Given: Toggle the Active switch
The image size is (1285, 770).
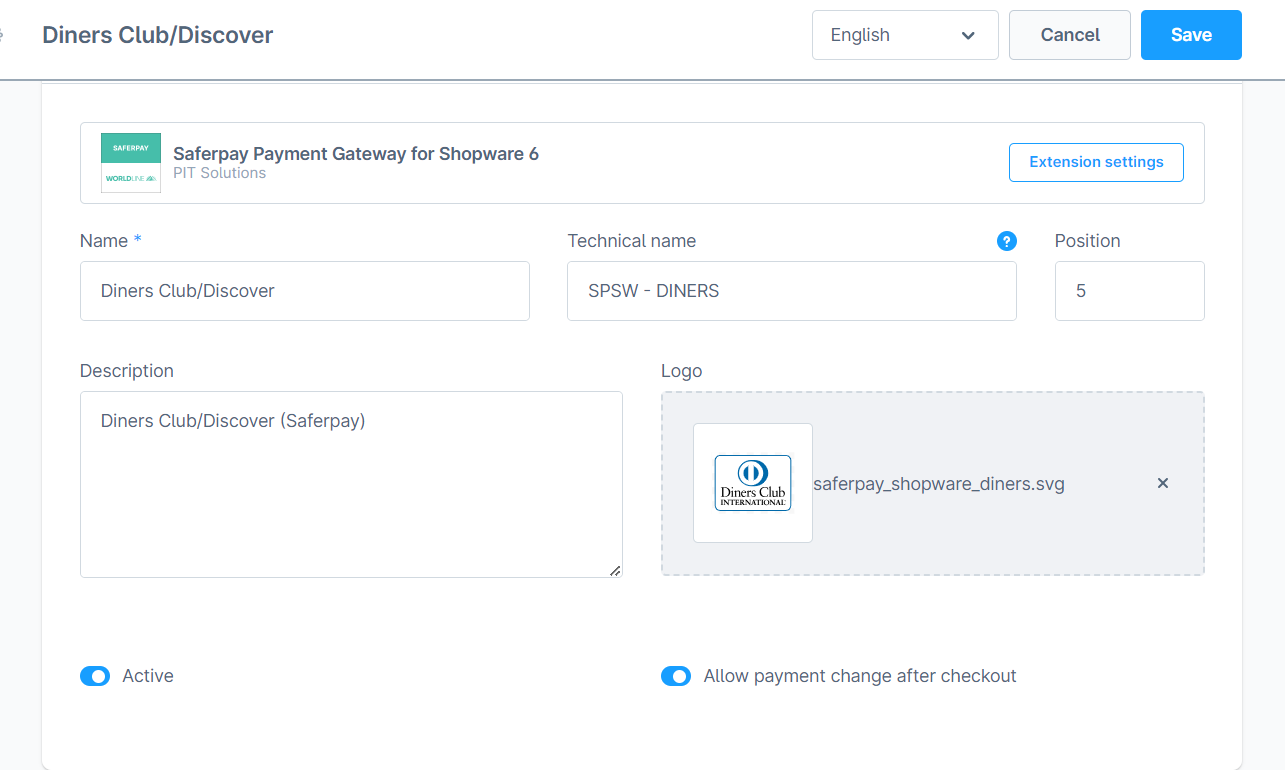Looking at the screenshot, I should coord(95,677).
